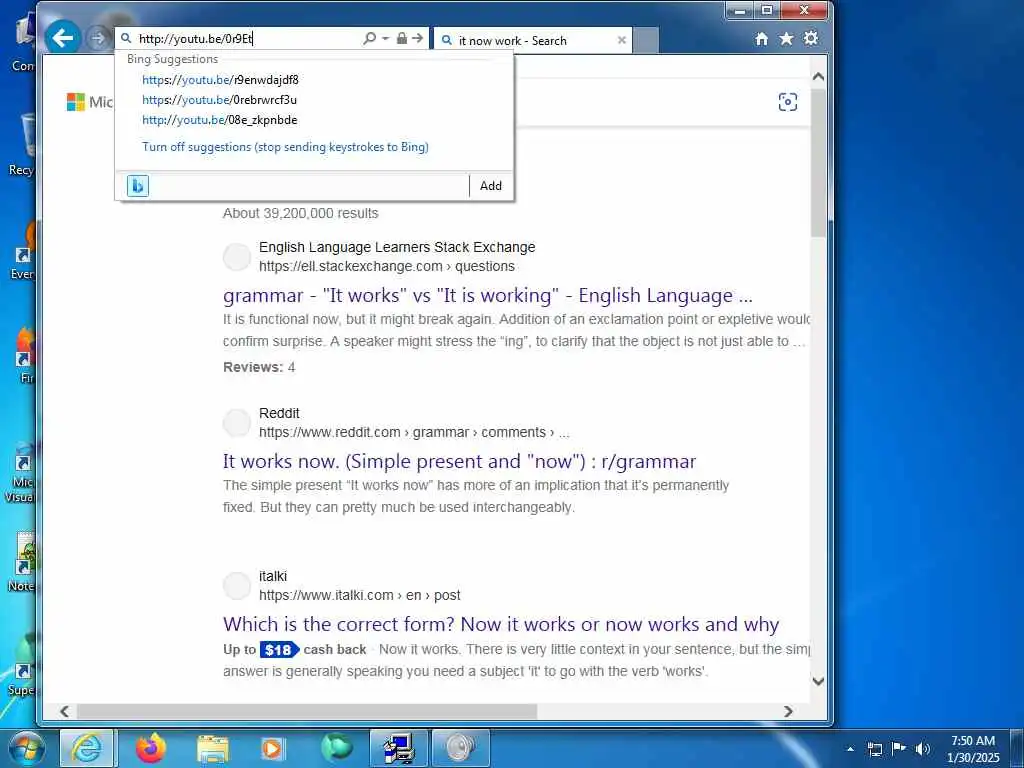Click the Stack Exchange site favicon
Screen dimensions: 1024x768
click(x=236, y=257)
